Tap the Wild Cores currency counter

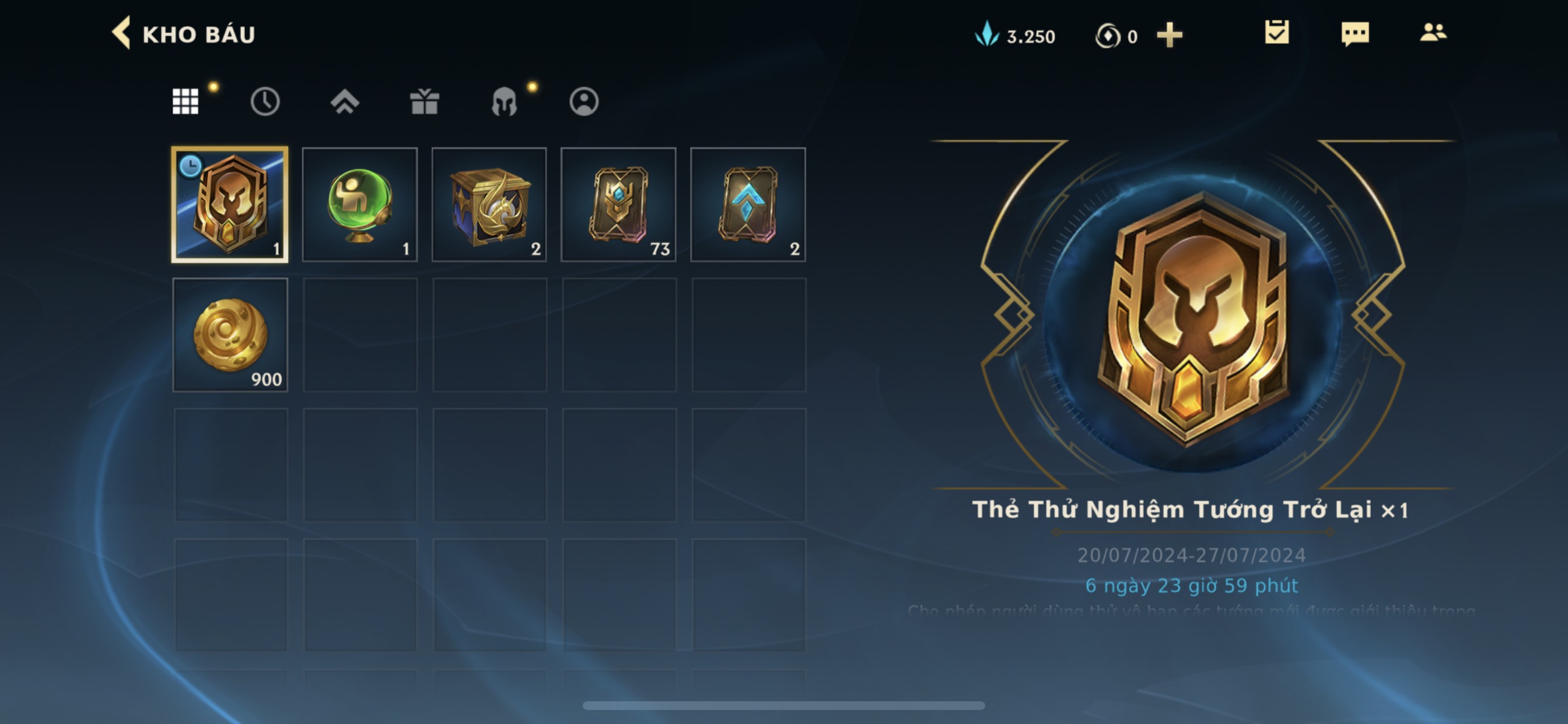1116,36
